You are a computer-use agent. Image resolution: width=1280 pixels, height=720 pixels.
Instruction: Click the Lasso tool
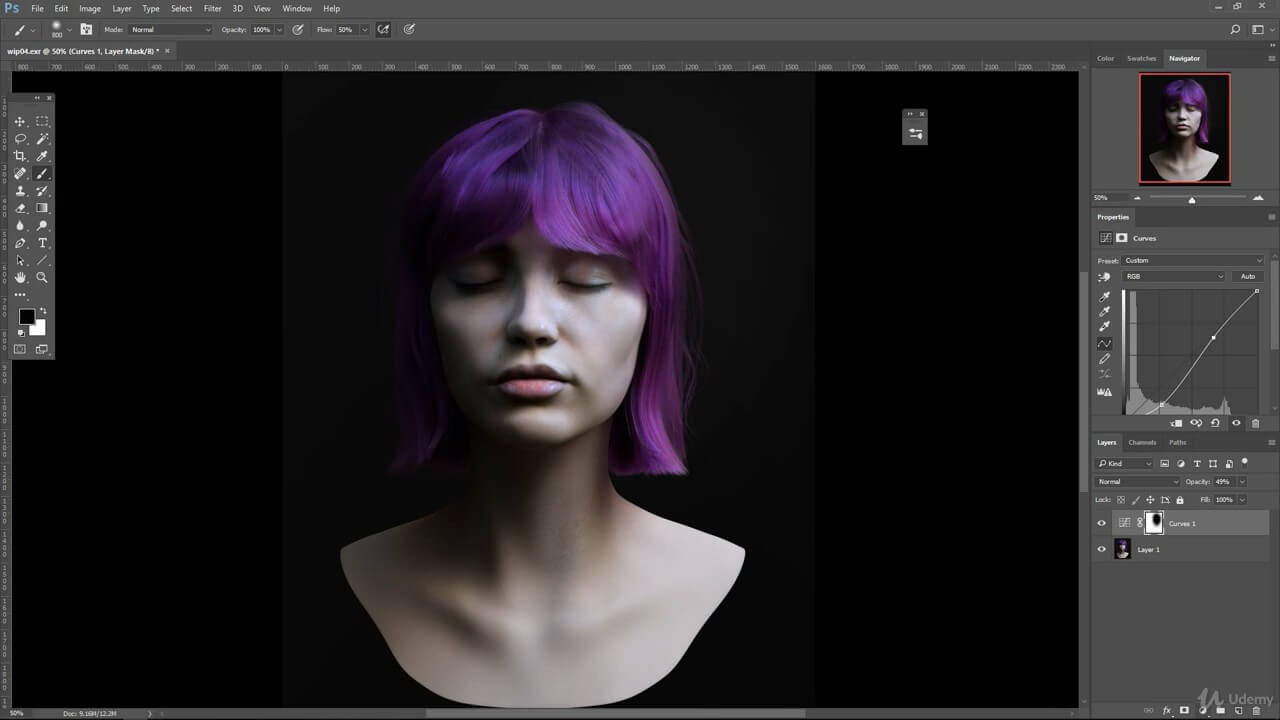[x=20, y=139]
